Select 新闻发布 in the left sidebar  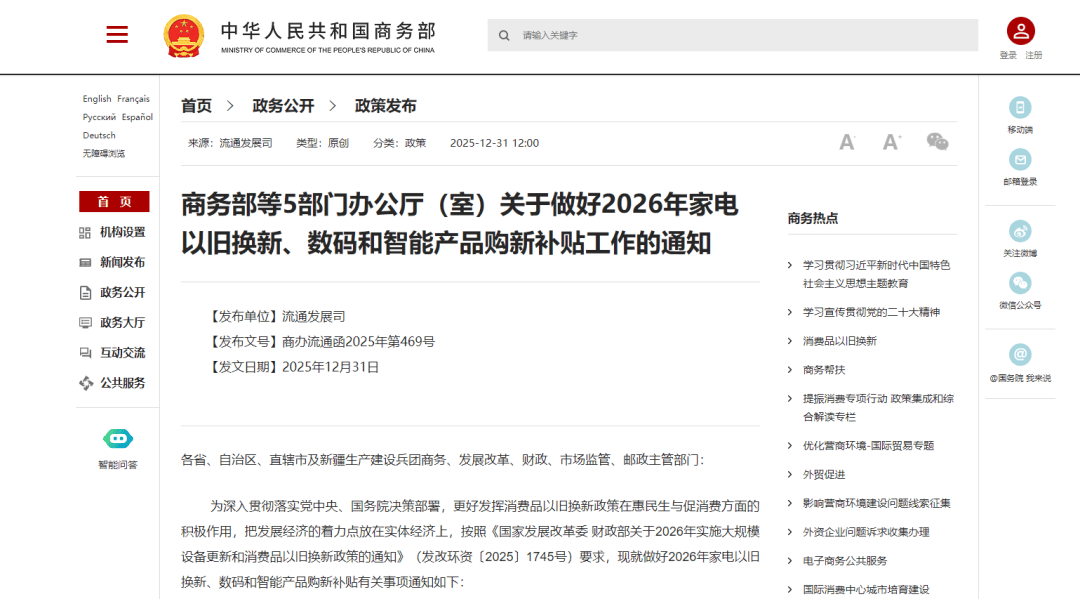122,262
